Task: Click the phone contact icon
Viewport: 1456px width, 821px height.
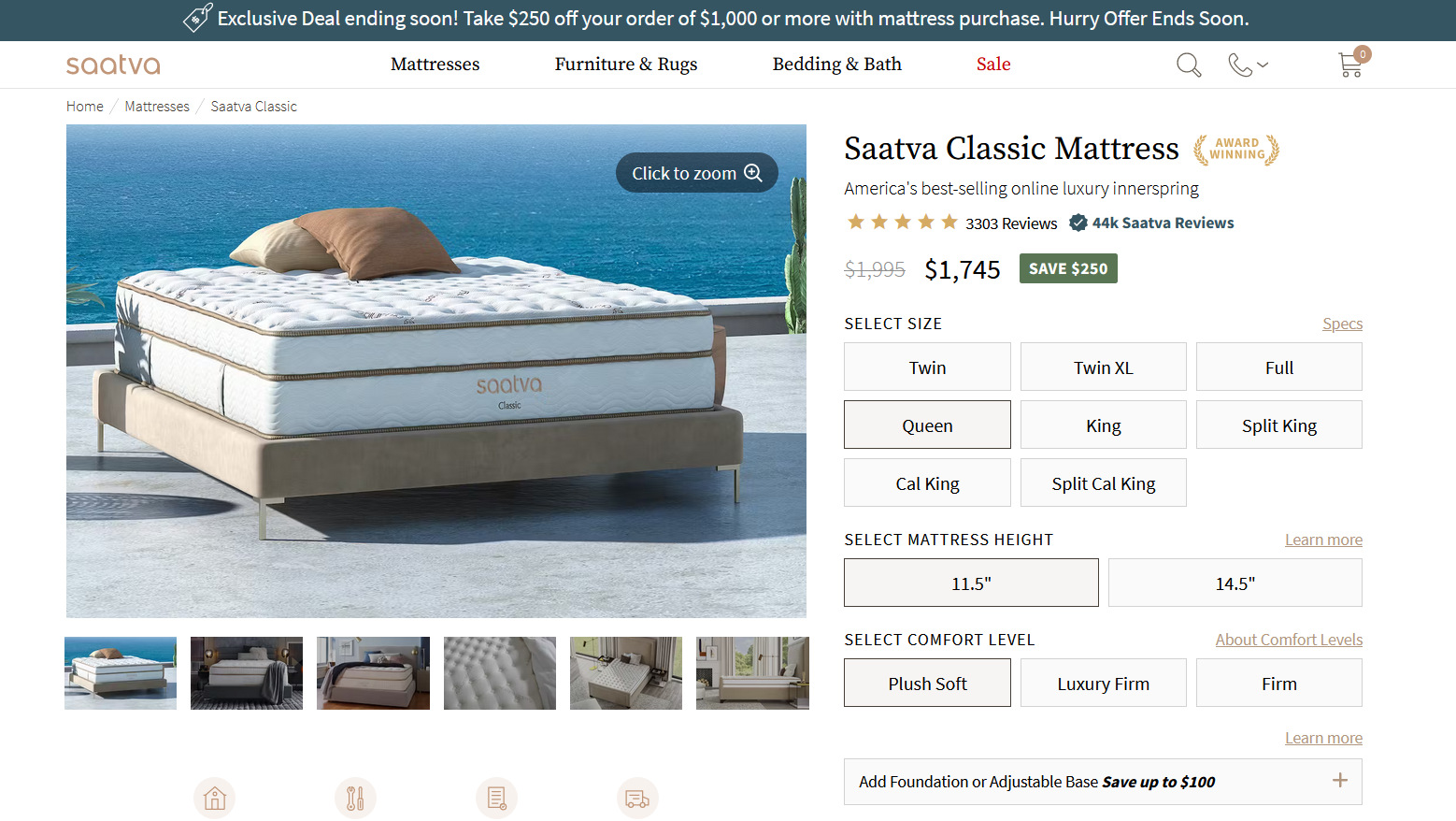Action: coord(1239,65)
